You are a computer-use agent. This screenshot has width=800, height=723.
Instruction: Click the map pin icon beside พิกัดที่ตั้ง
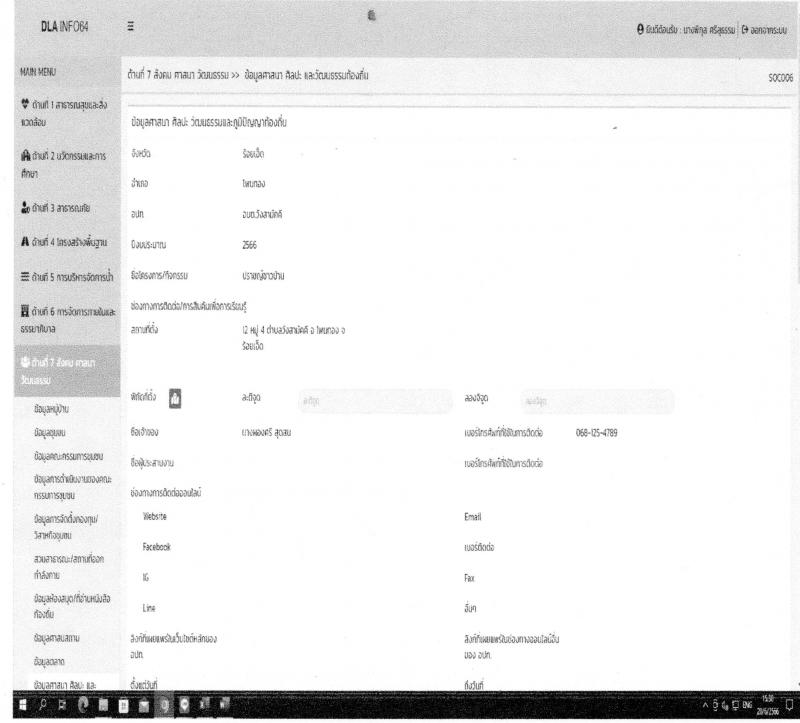(175, 398)
